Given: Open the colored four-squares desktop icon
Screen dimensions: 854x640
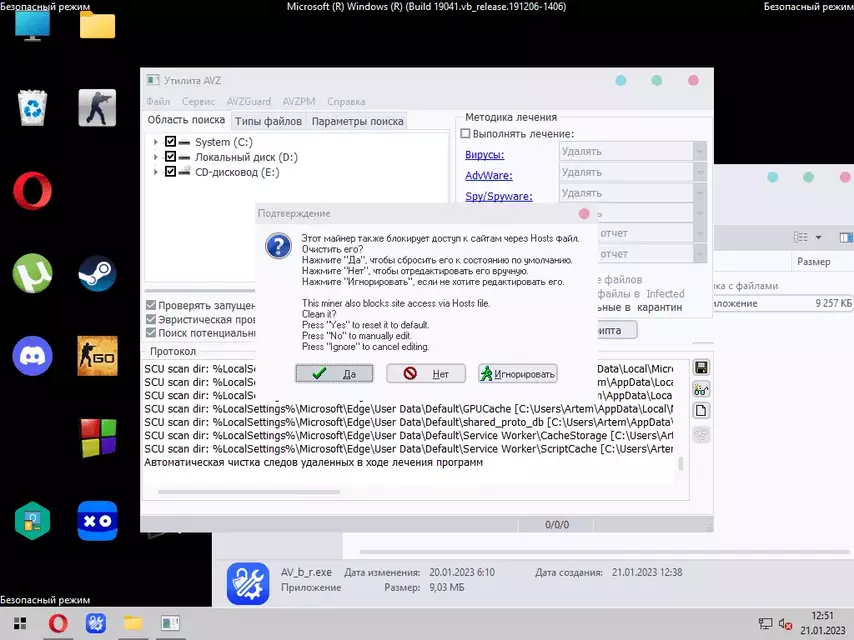Looking at the screenshot, I should click(99, 438).
